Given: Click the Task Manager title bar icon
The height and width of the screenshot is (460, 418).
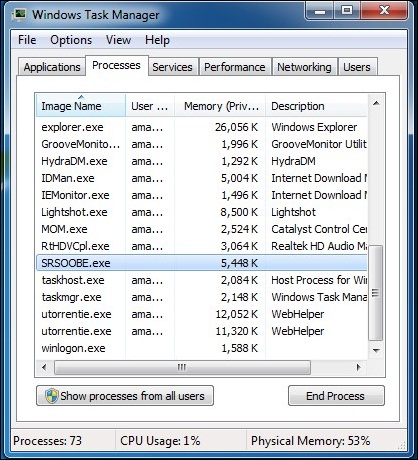Looking at the screenshot, I should pyautogui.click(x=19, y=14).
